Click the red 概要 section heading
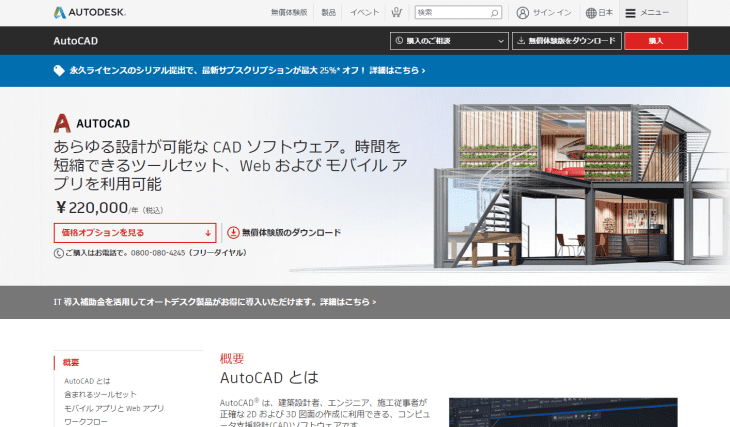Screen dimensions: 730x427 (232, 359)
